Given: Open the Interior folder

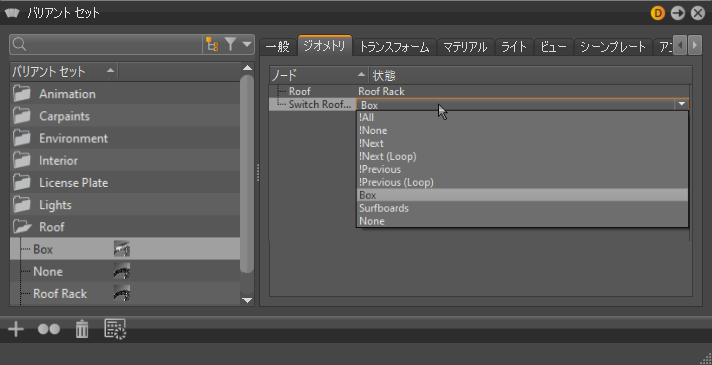Looking at the screenshot, I should tap(124, 161).
